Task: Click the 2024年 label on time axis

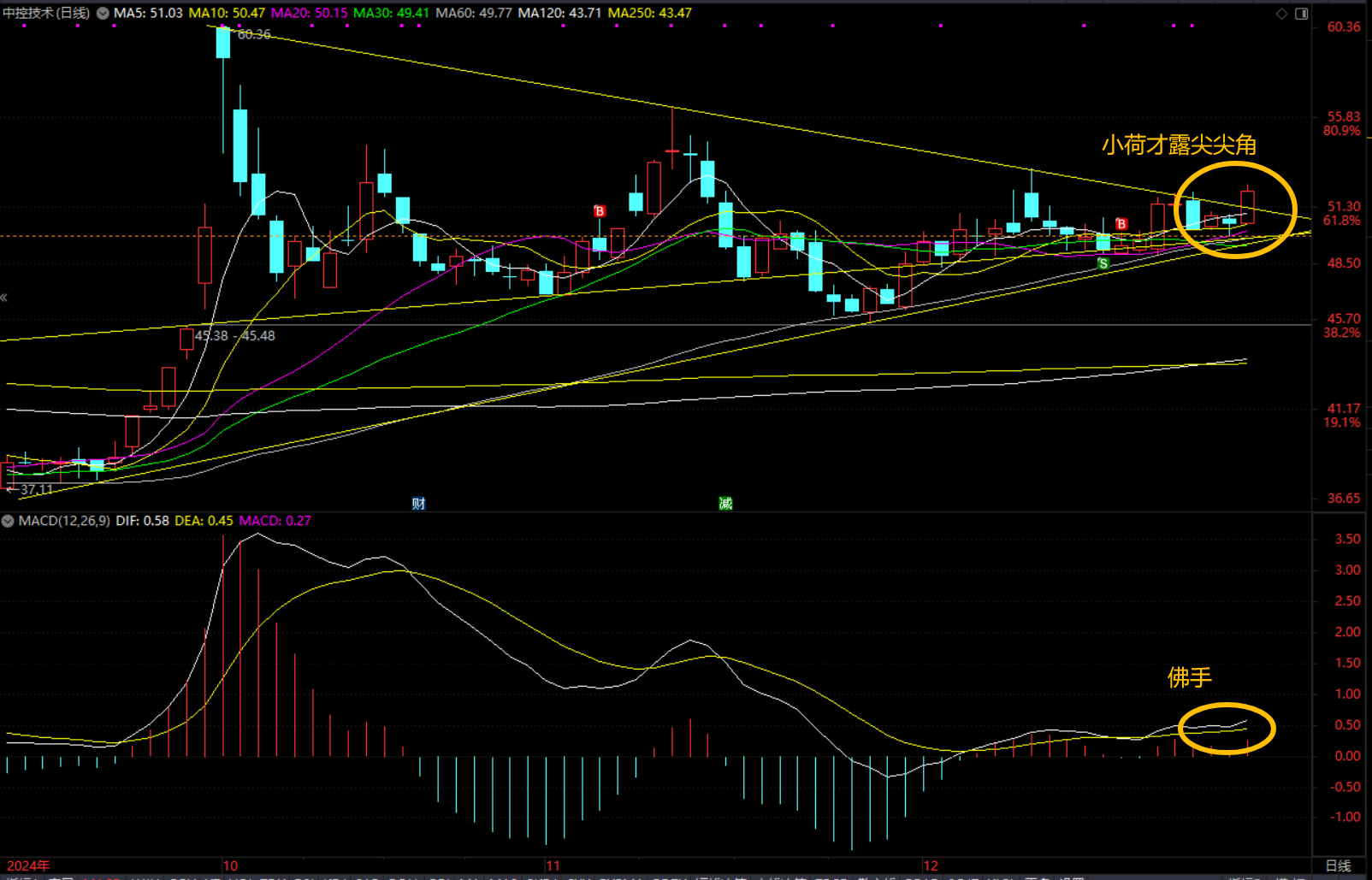Action: pos(28,865)
